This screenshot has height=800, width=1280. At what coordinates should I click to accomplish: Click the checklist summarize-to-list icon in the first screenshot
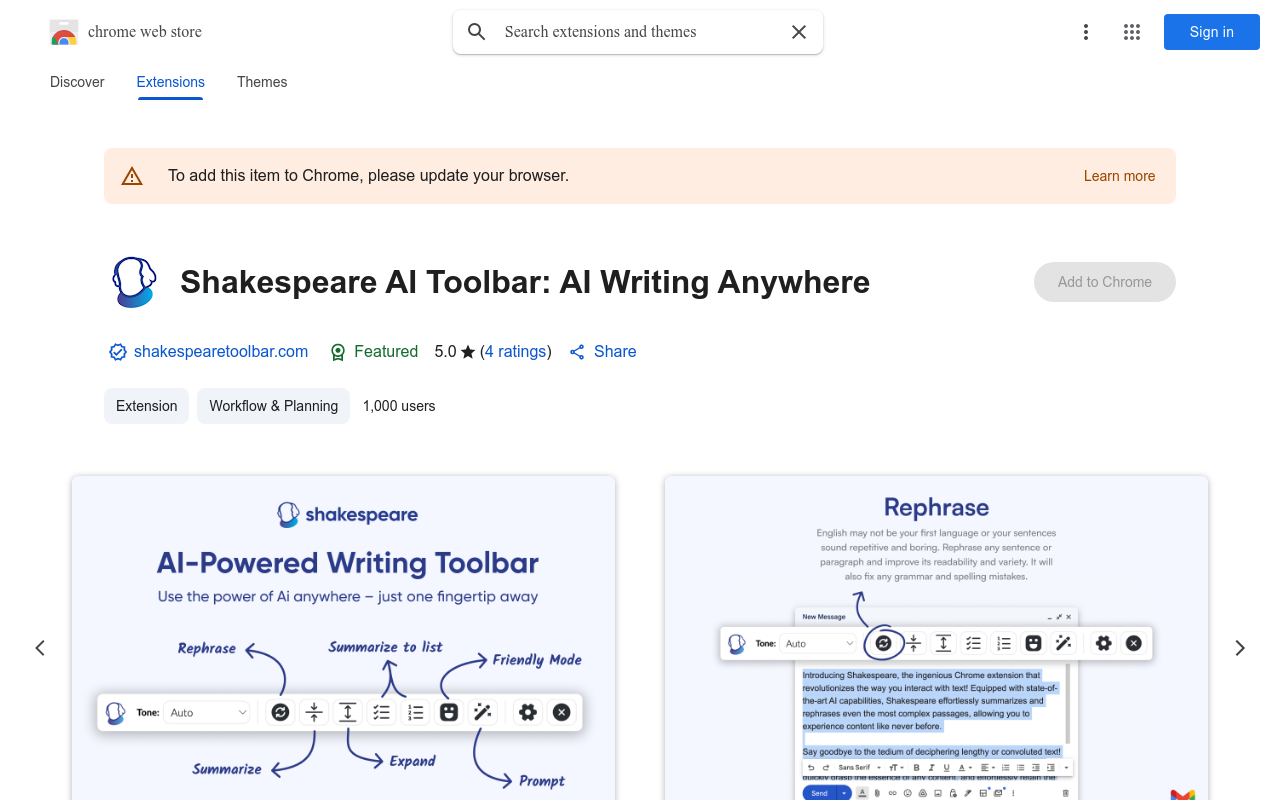[382, 713]
